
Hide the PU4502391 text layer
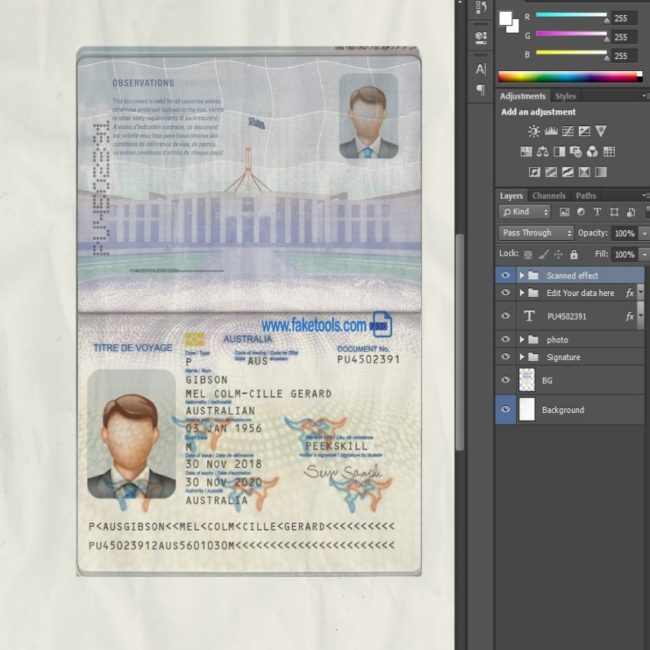505,316
